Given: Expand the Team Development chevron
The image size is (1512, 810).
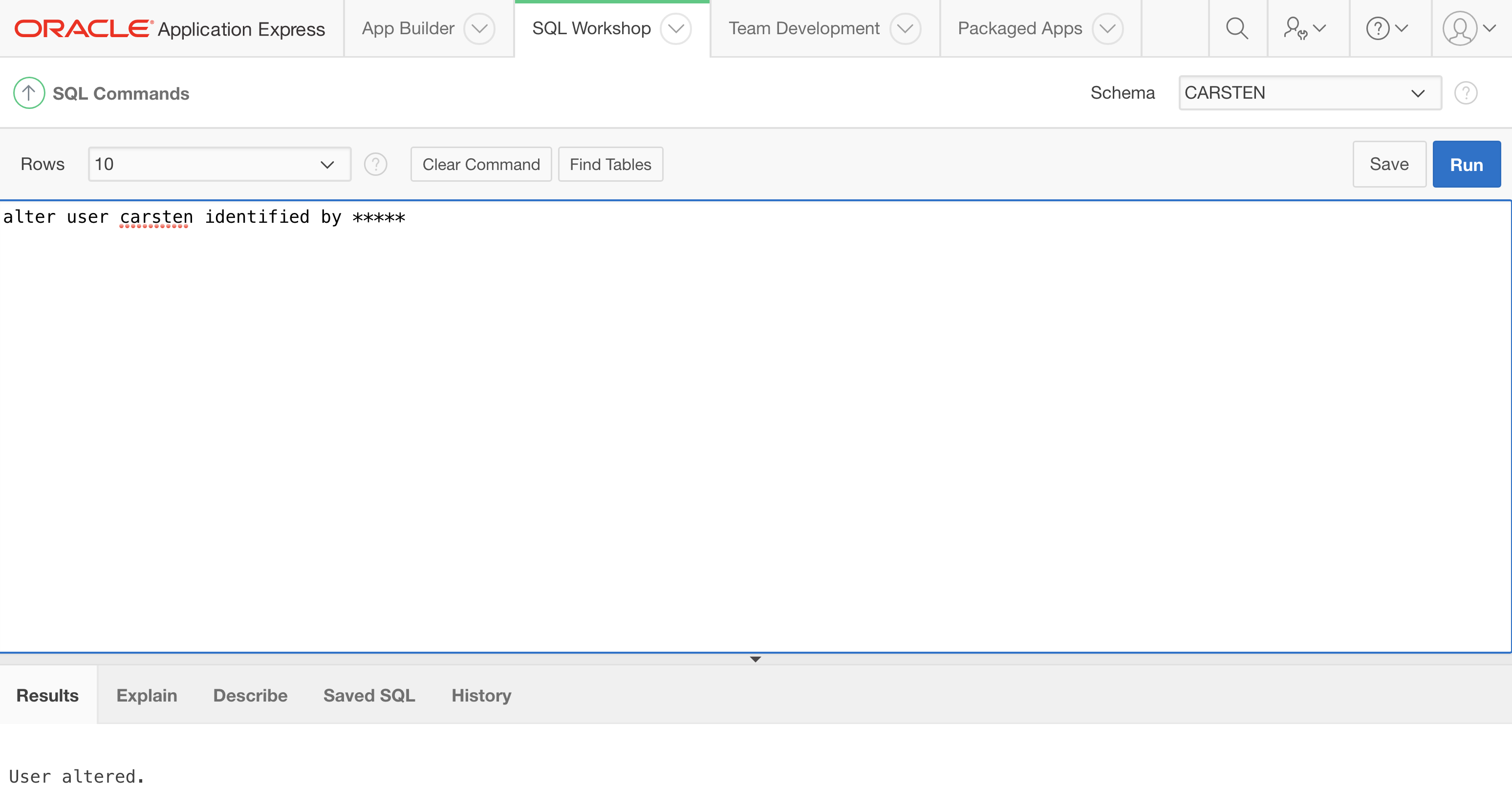Looking at the screenshot, I should coord(905,28).
